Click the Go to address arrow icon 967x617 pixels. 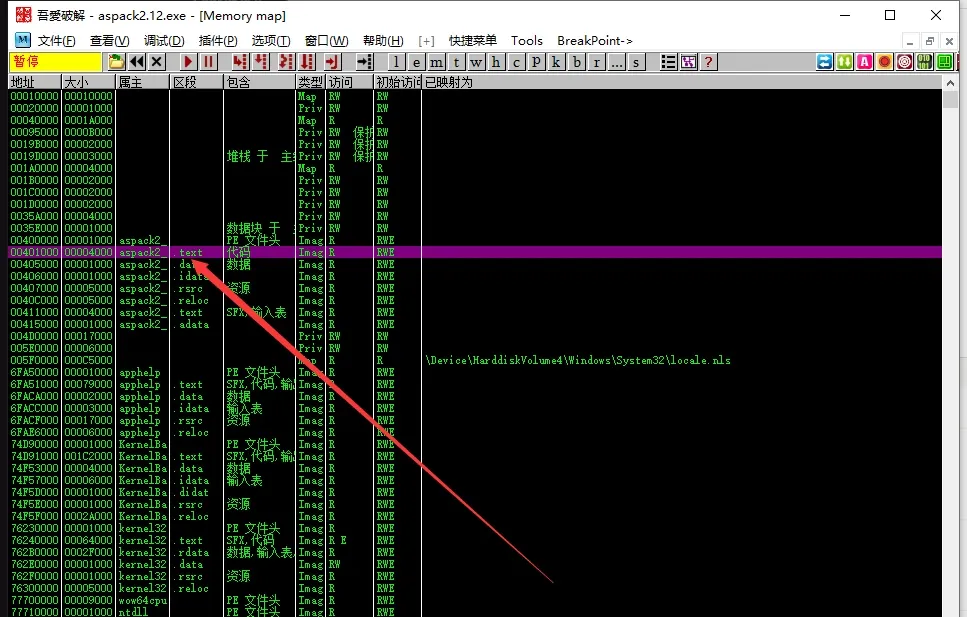(x=365, y=62)
